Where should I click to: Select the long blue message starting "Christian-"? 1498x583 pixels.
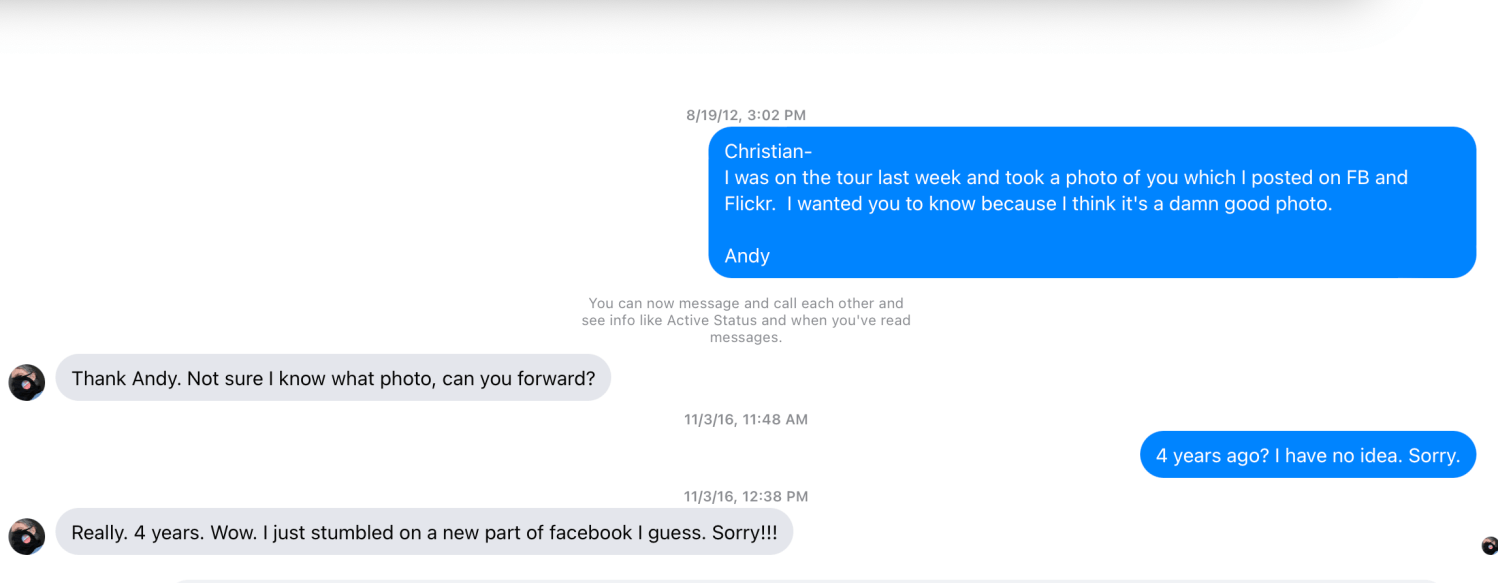1091,202
